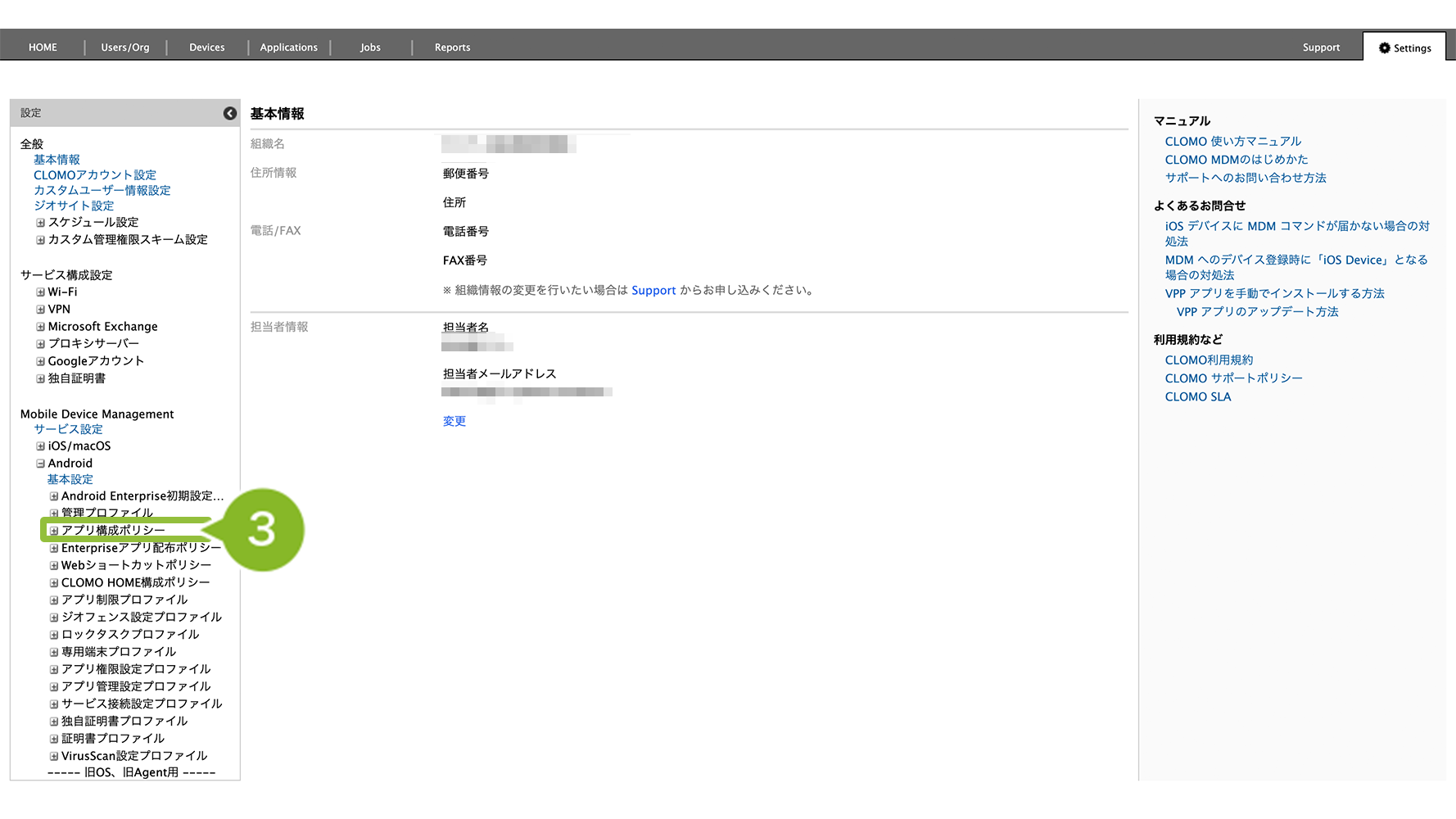1456x819 pixels.
Task: Click the 変更 link
Action: click(x=454, y=421)
